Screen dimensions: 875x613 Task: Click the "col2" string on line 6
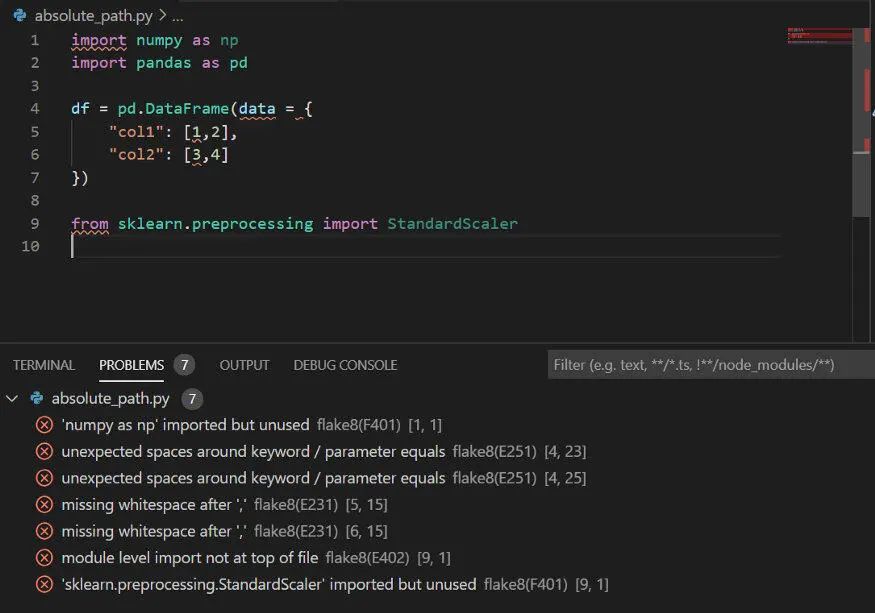136,154
